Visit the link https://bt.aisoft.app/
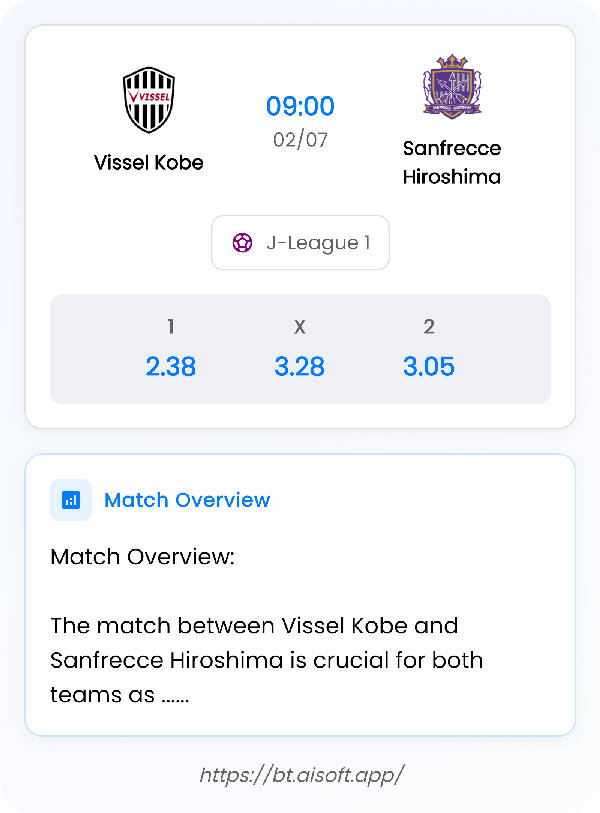This screenshot has width=600, height=813. point(300,773)
